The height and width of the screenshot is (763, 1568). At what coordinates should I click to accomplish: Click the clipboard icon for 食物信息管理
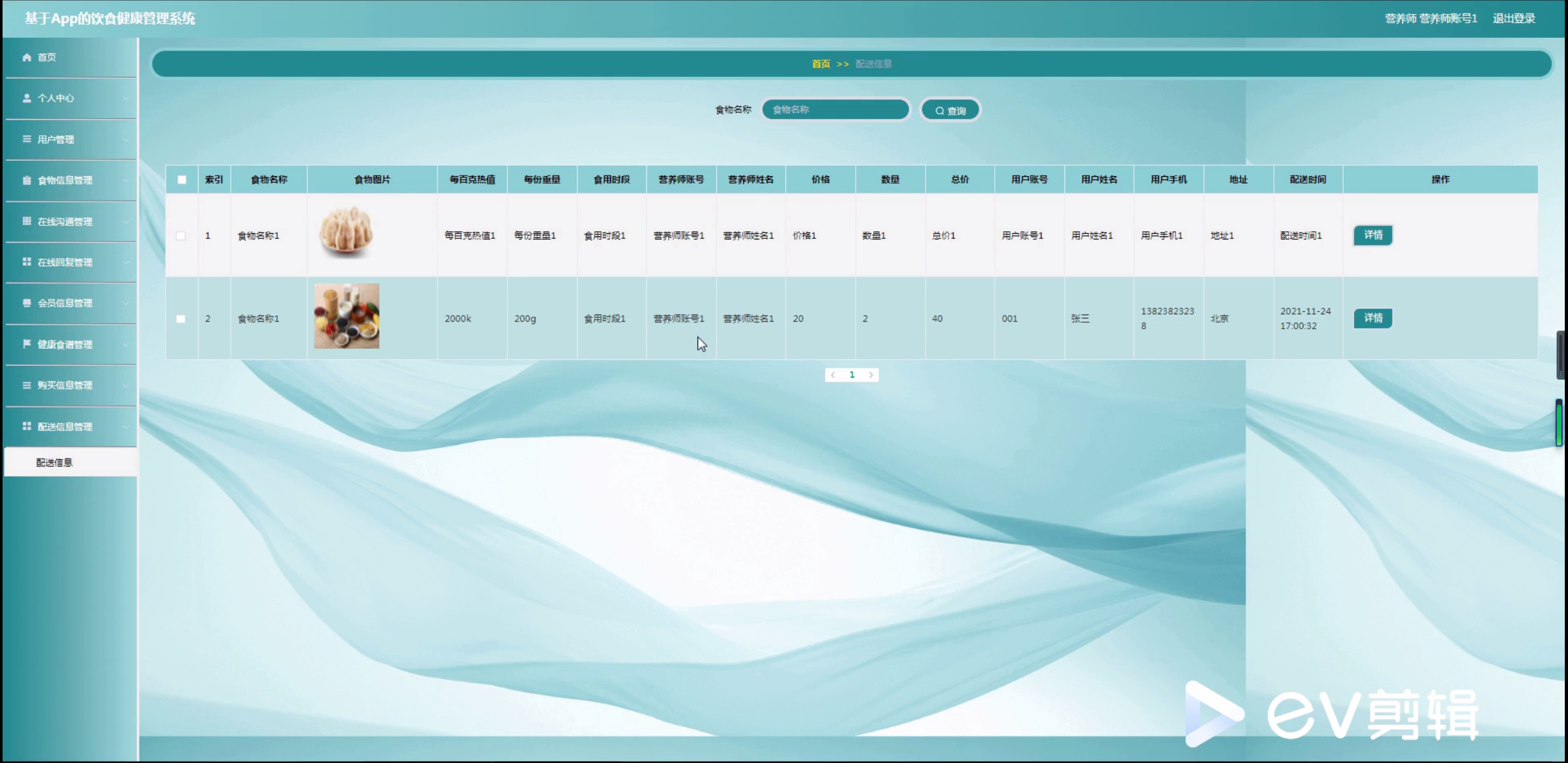(x=27, y=180)
